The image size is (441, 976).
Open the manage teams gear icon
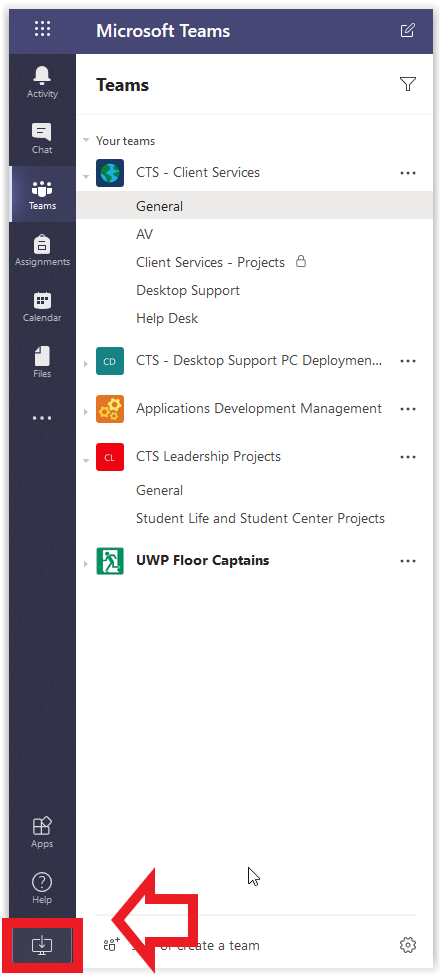coord(407,945)
